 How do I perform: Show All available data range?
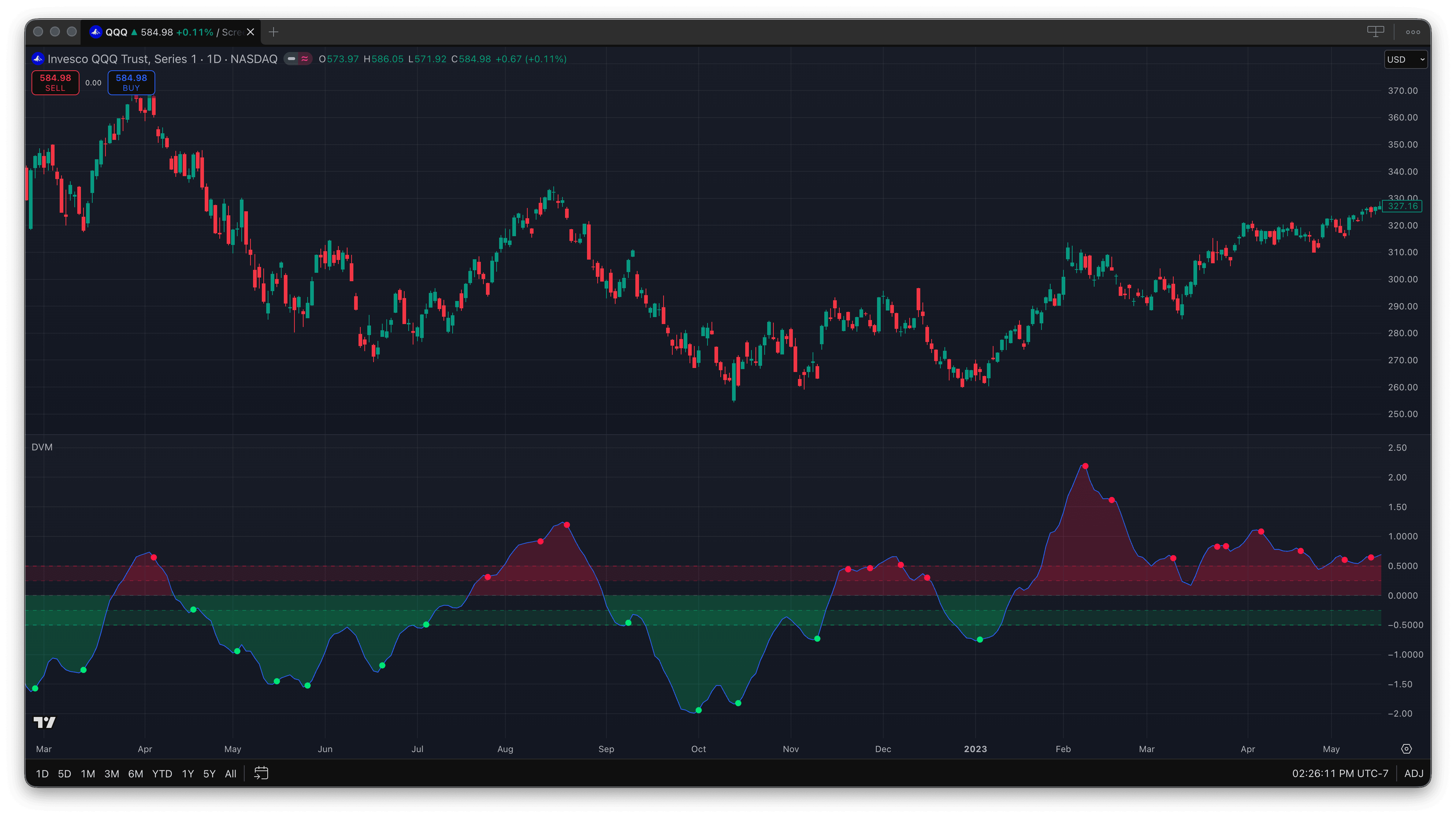coord(231,773)
